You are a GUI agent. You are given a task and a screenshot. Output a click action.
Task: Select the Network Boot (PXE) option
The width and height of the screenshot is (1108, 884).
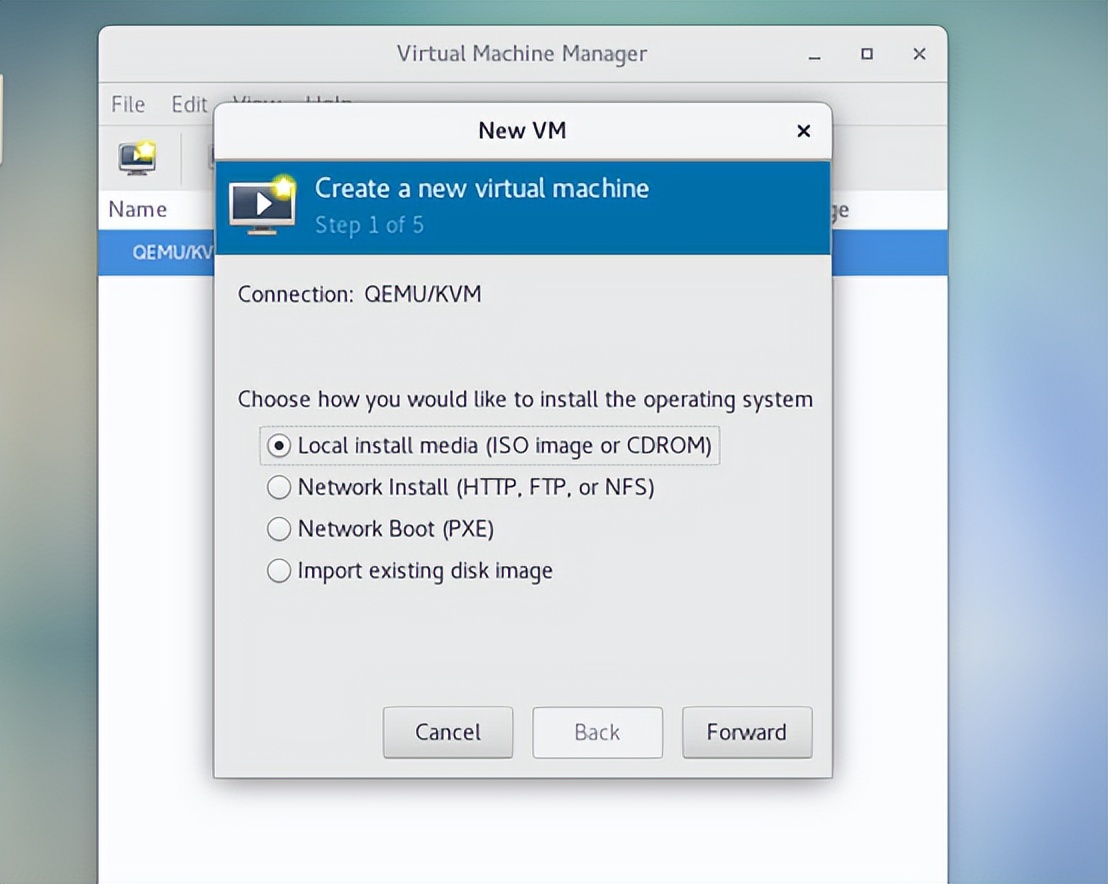coord(280,529)
